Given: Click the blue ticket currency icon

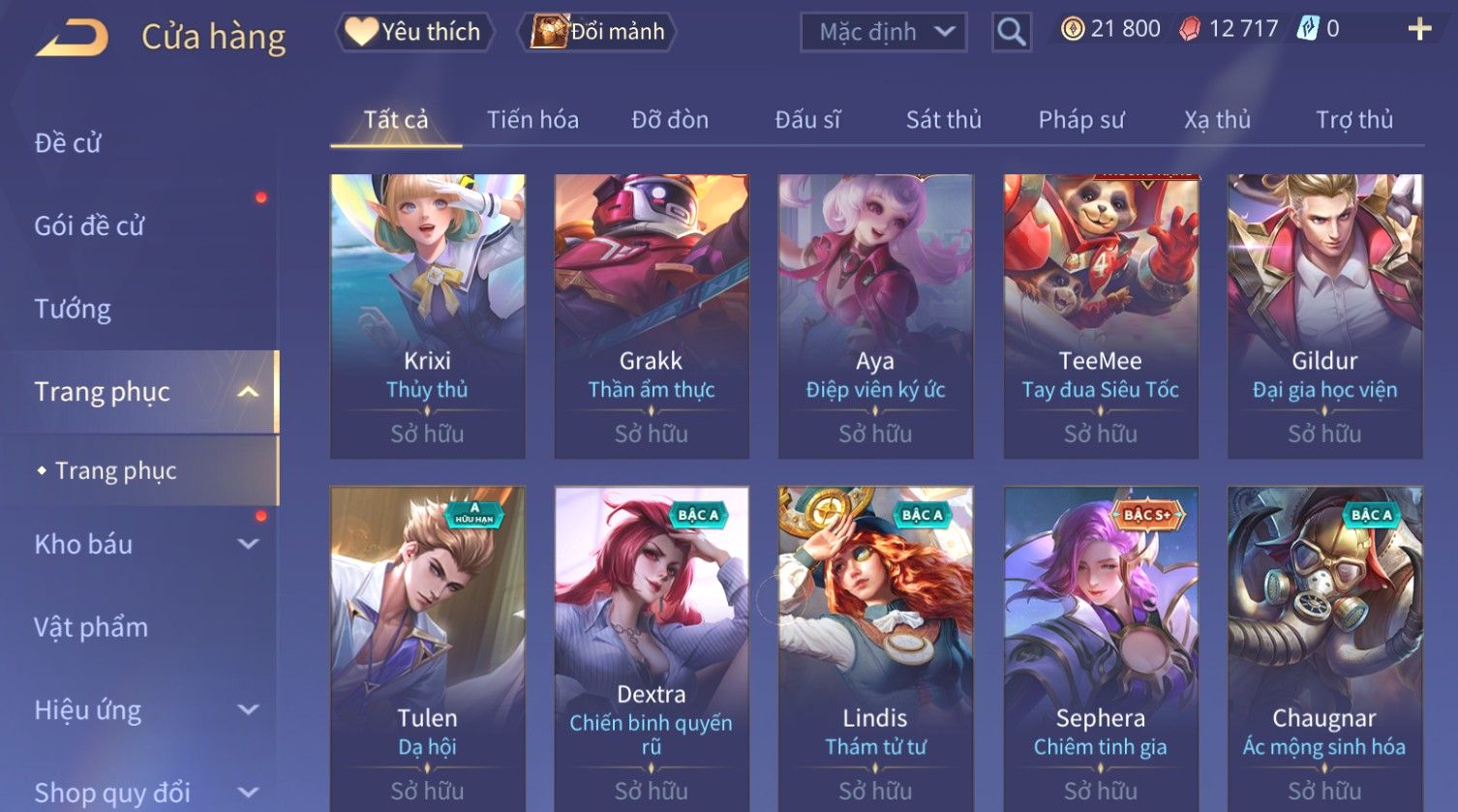Looking at the screenshot, I should pos(1308,29).
